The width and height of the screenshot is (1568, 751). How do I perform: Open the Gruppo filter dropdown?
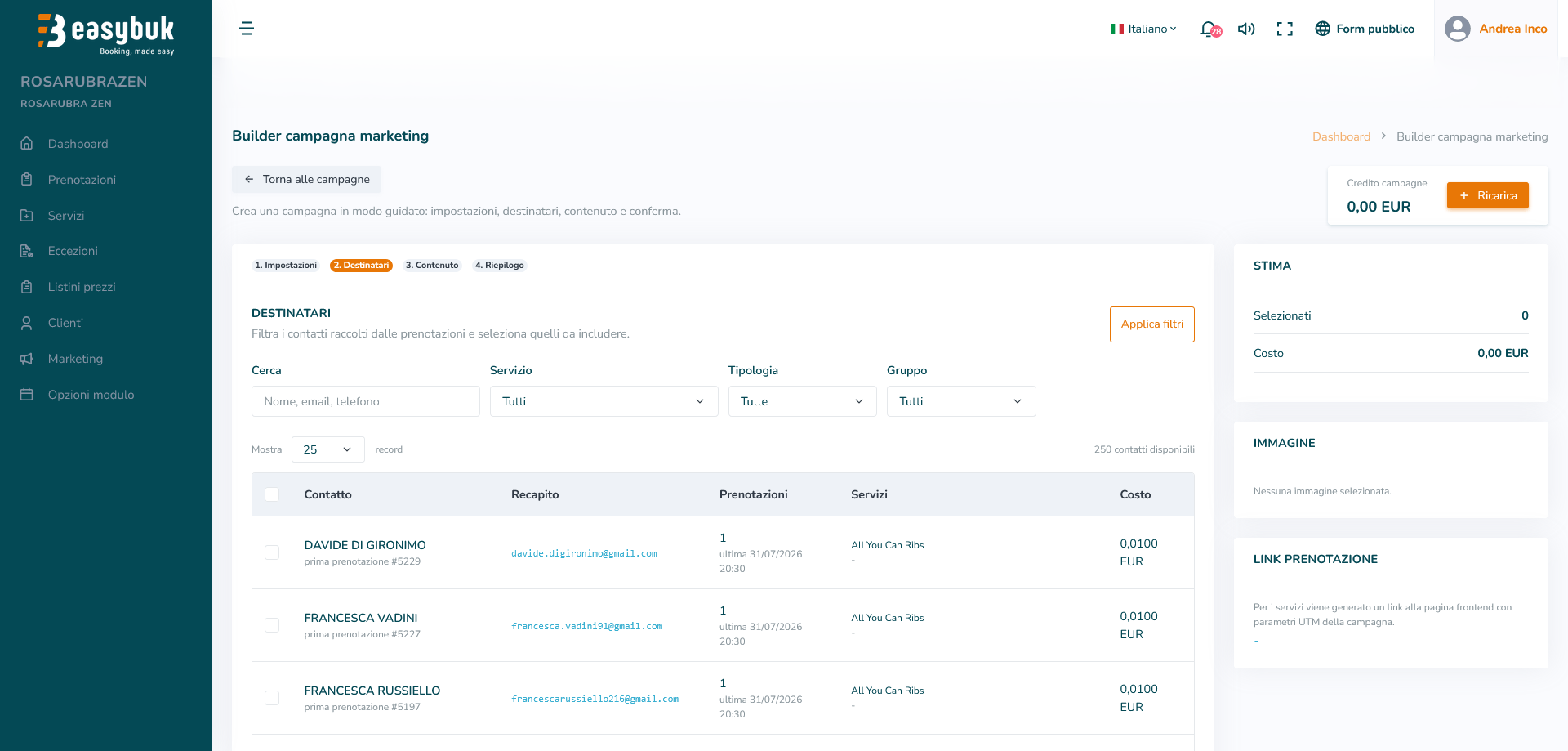click(x=961, y=401)
